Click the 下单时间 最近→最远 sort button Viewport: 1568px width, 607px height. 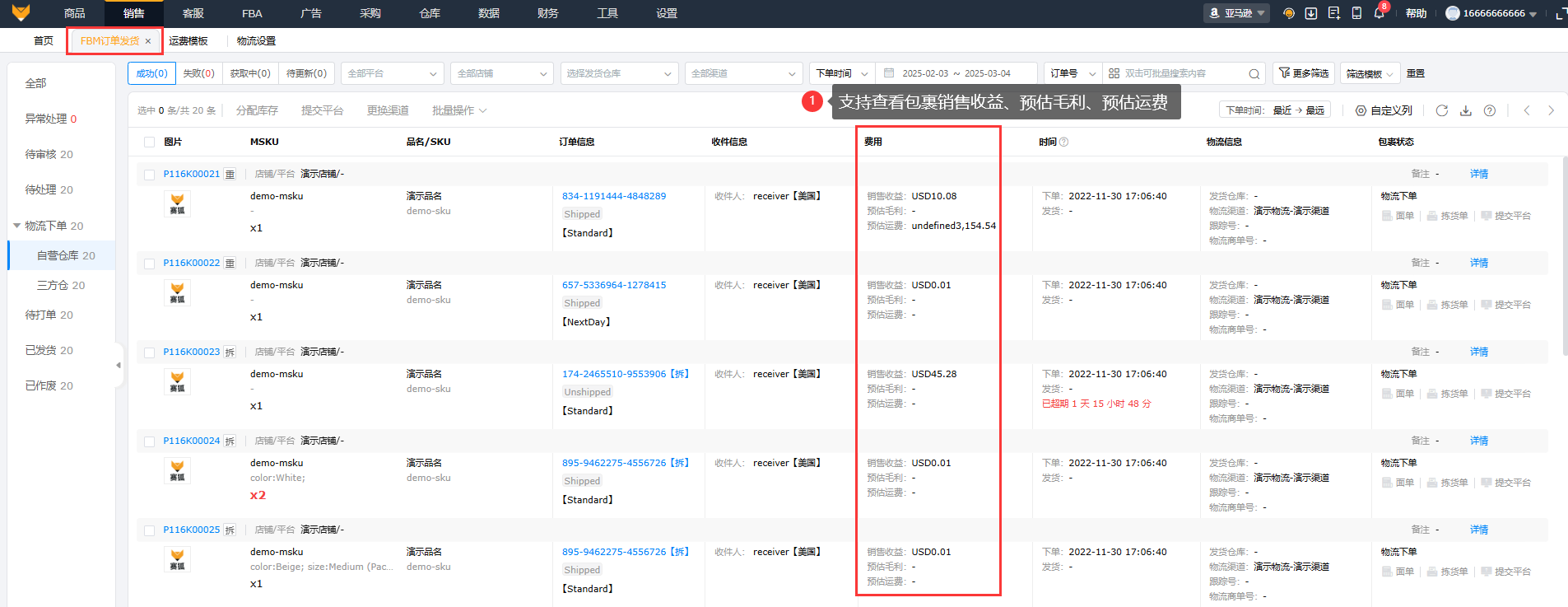(1275, 110)
